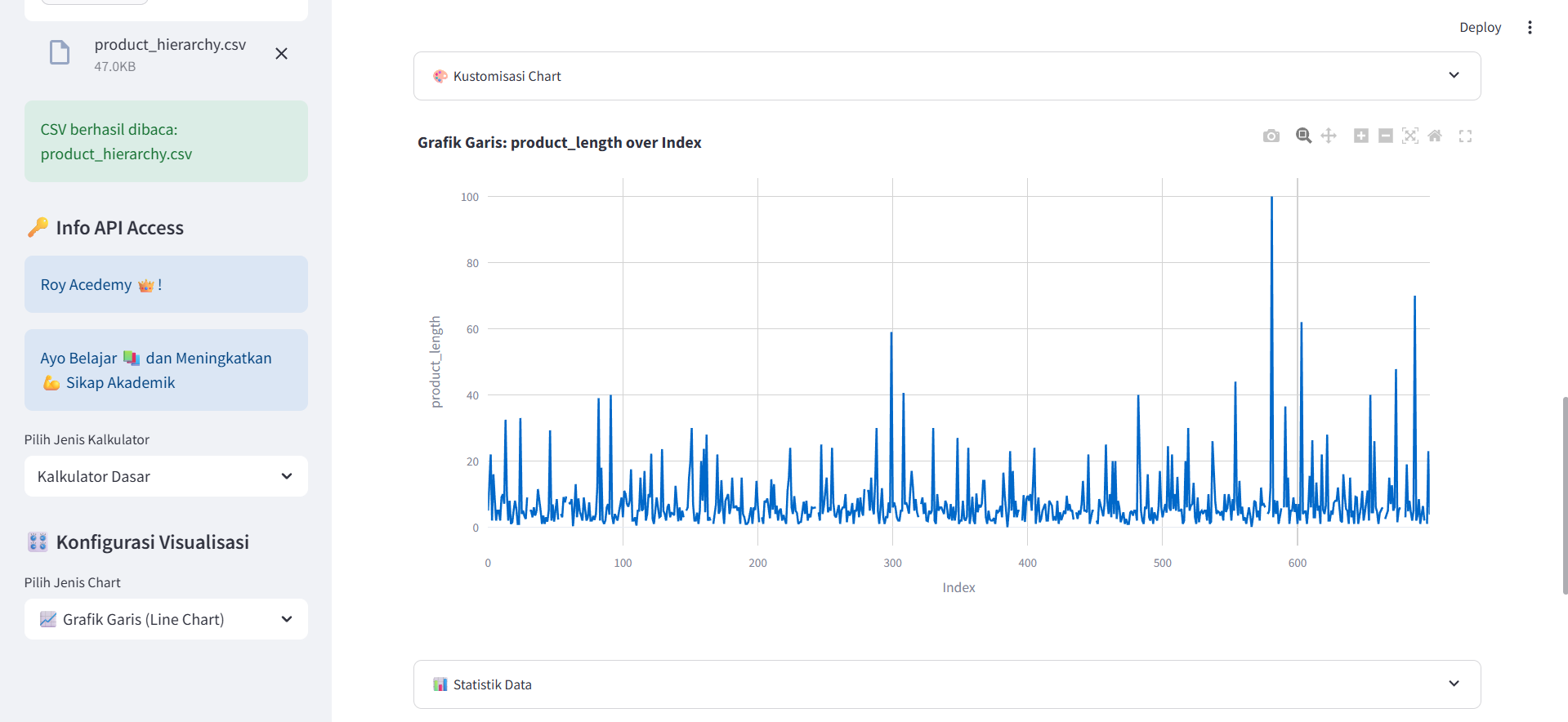Open the Pilih Jenis Chart dropdown
Viewport: 1568px width, 722px height.
pos(166,619)
